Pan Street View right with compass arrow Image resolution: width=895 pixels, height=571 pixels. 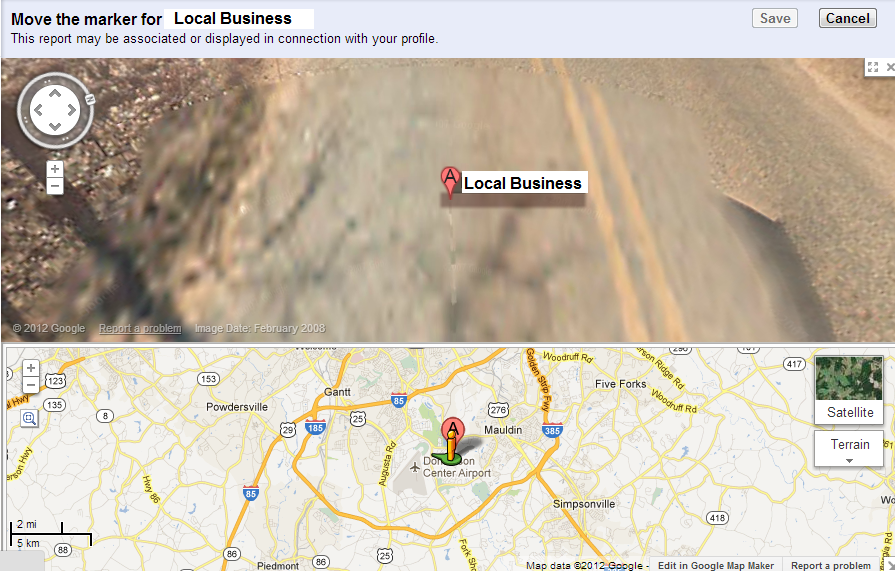(x=72, y=110)
